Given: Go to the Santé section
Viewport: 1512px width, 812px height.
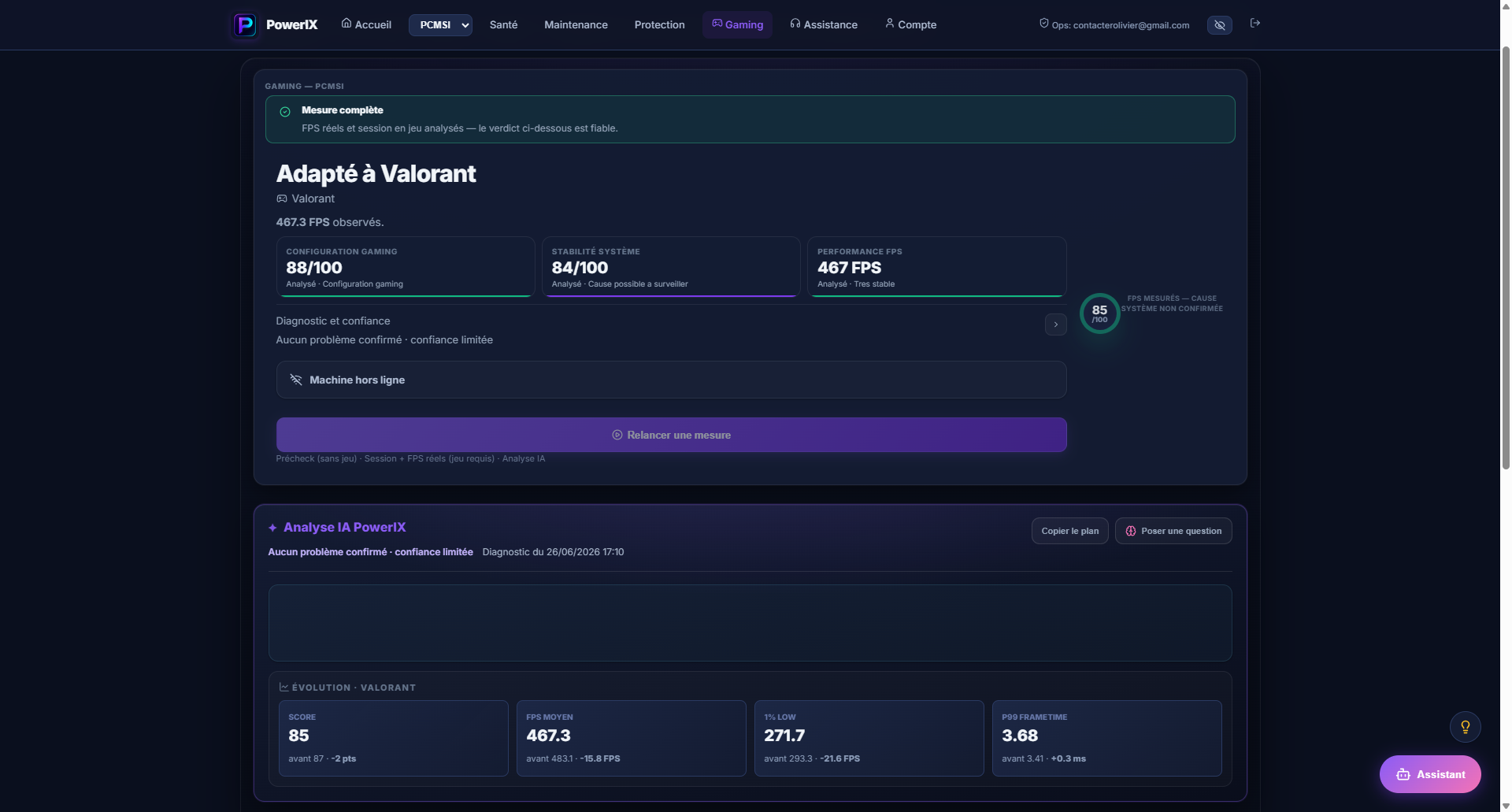Looking at the screenshot, I should click(503, 24).
